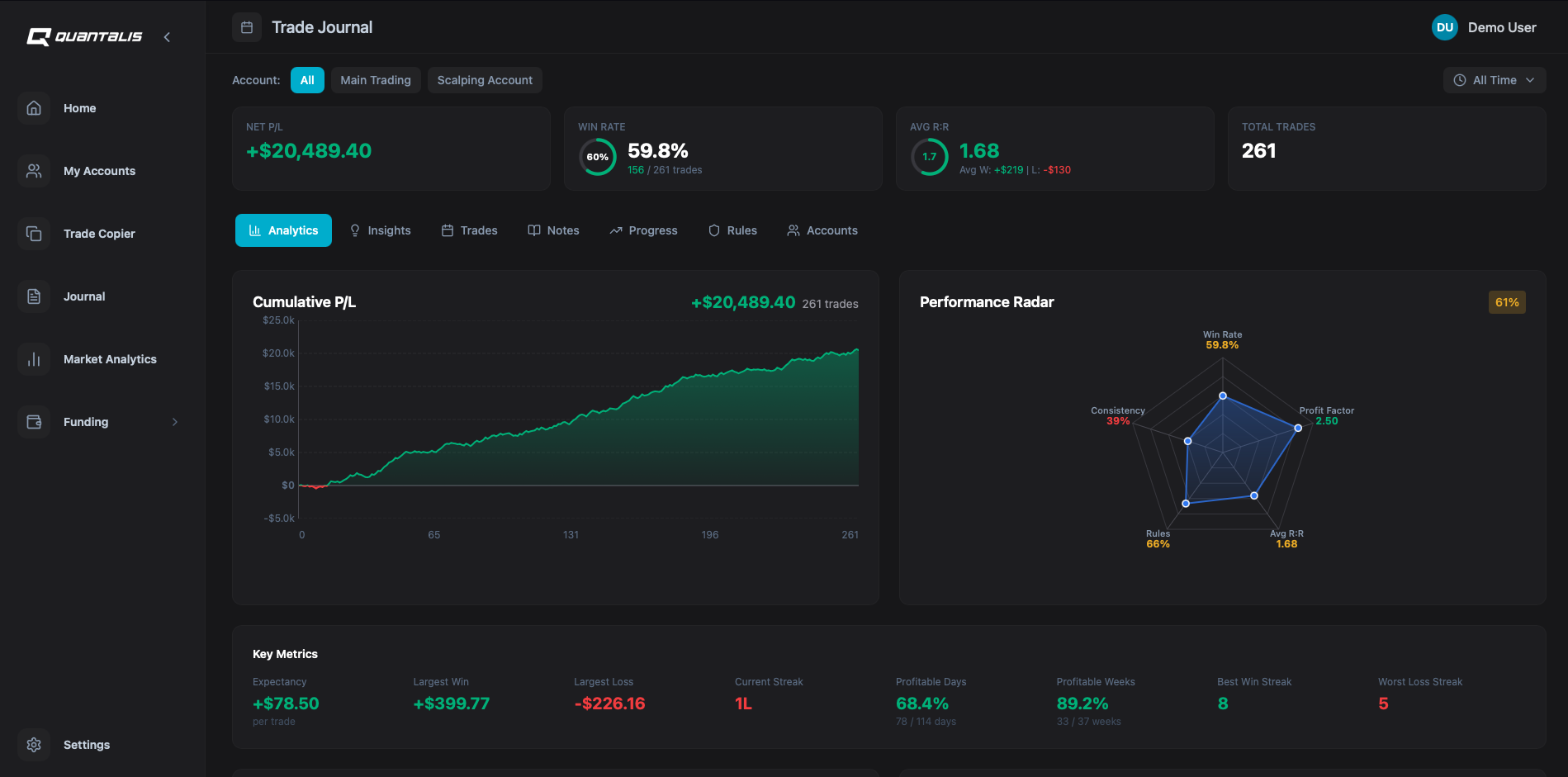Viewport: 1568px width, 777px height.
Task: Click the Profit Factor 2.50 radar point
Action: (x=1298, y=428)
